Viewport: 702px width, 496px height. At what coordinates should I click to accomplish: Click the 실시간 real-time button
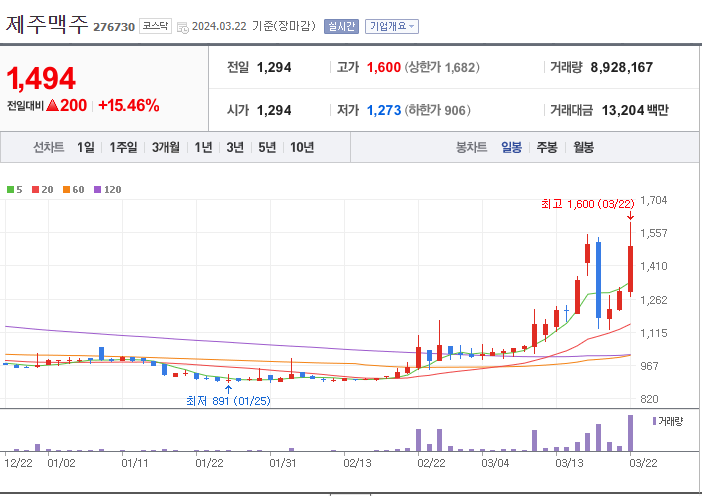342,26
